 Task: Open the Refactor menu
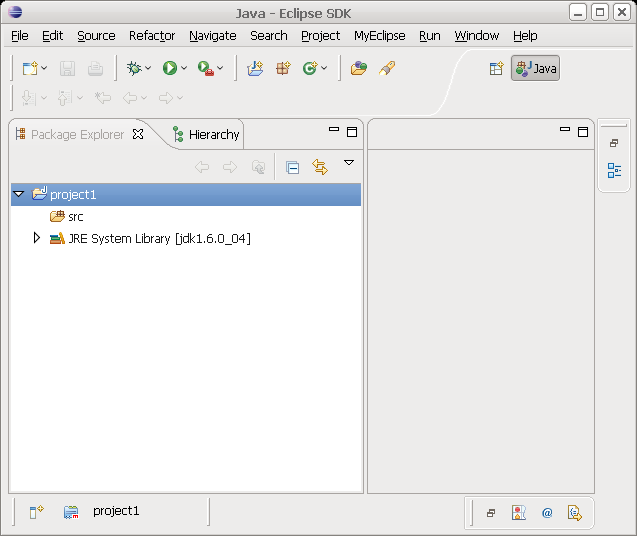(x=152, y=35)
